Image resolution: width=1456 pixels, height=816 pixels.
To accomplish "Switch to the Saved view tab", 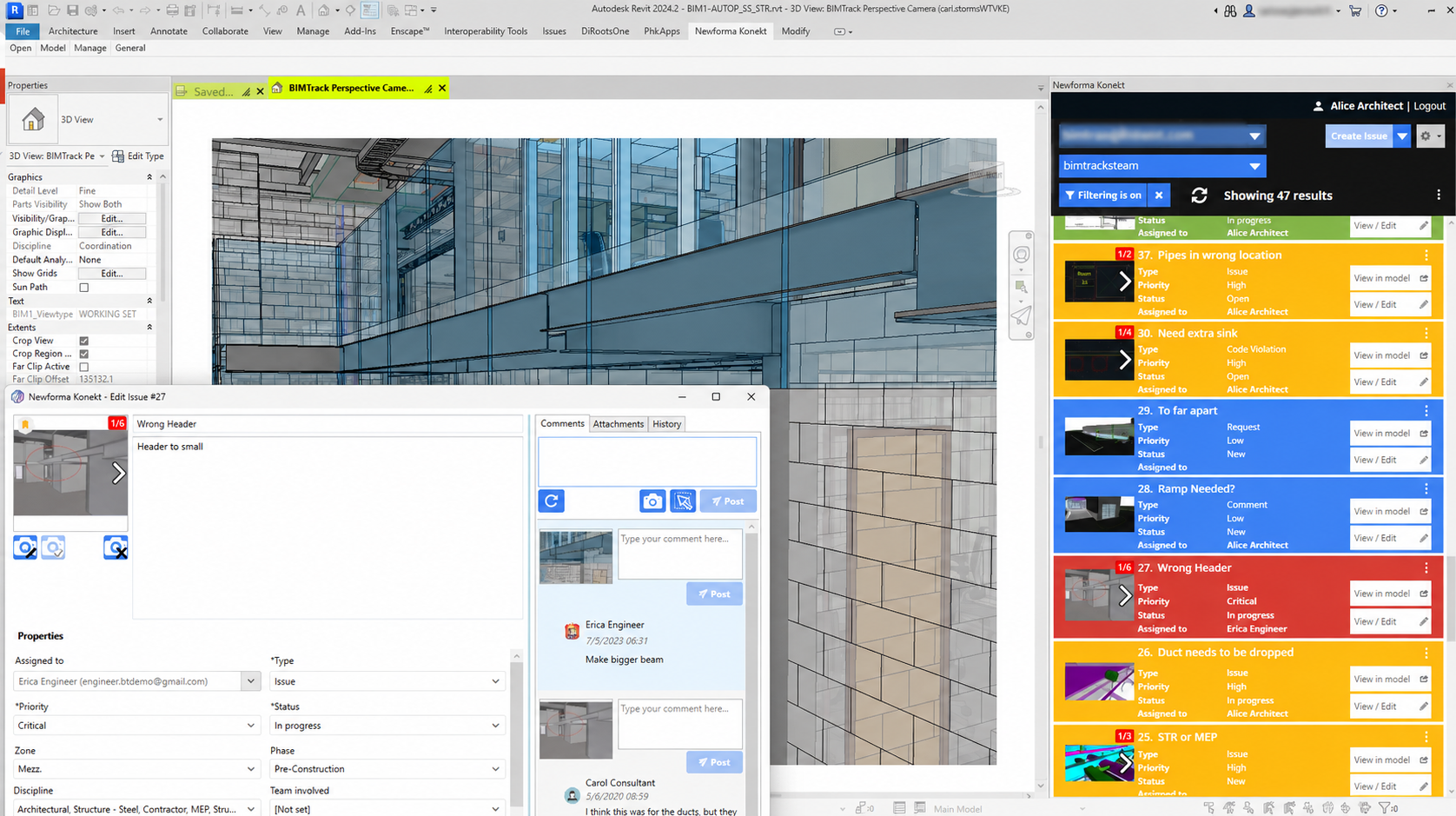I will [x=213, y=91].
